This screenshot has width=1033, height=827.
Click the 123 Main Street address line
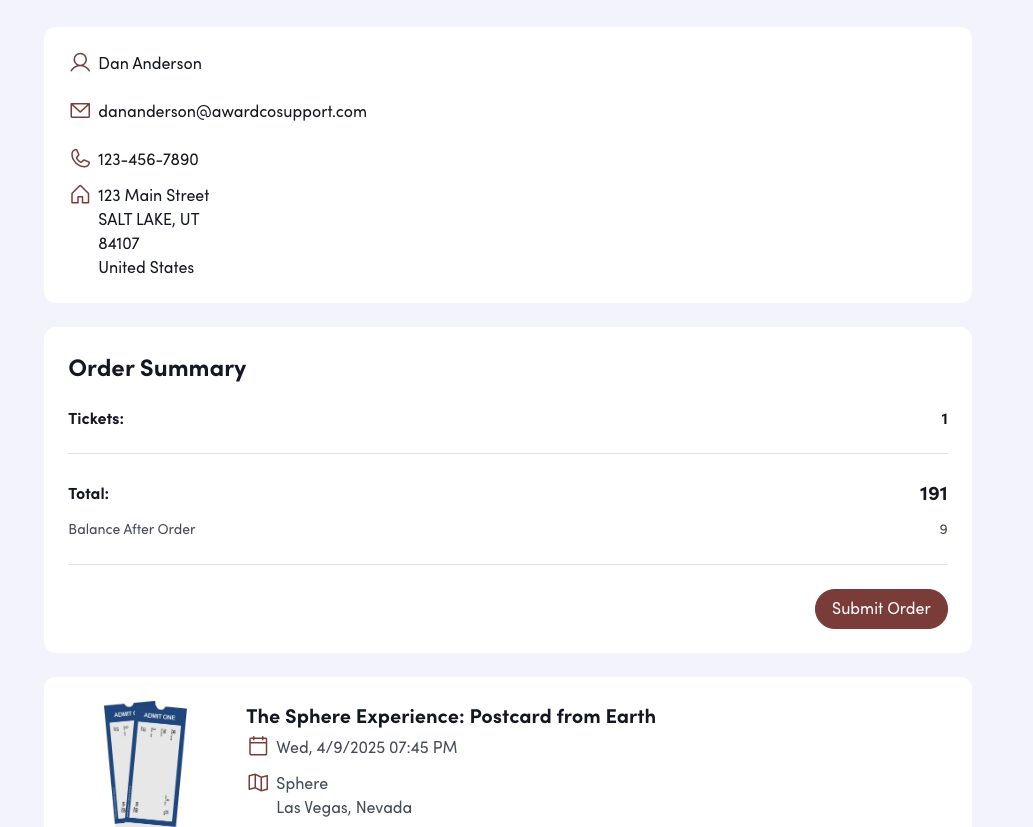[x=153, y=196]
